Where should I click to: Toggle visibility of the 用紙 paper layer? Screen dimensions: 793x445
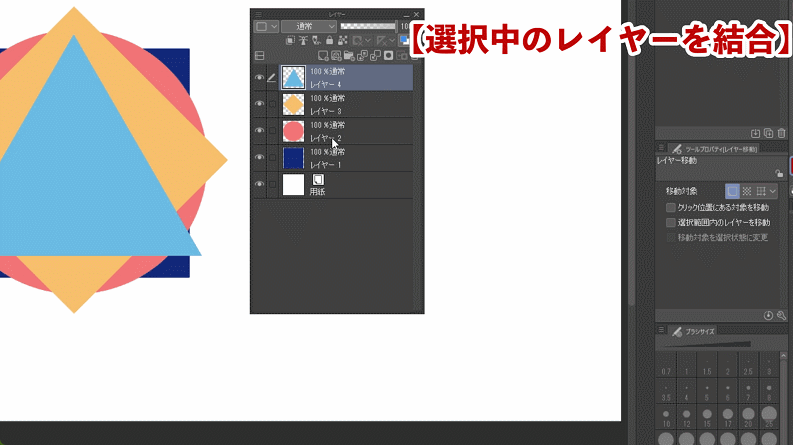259,184
